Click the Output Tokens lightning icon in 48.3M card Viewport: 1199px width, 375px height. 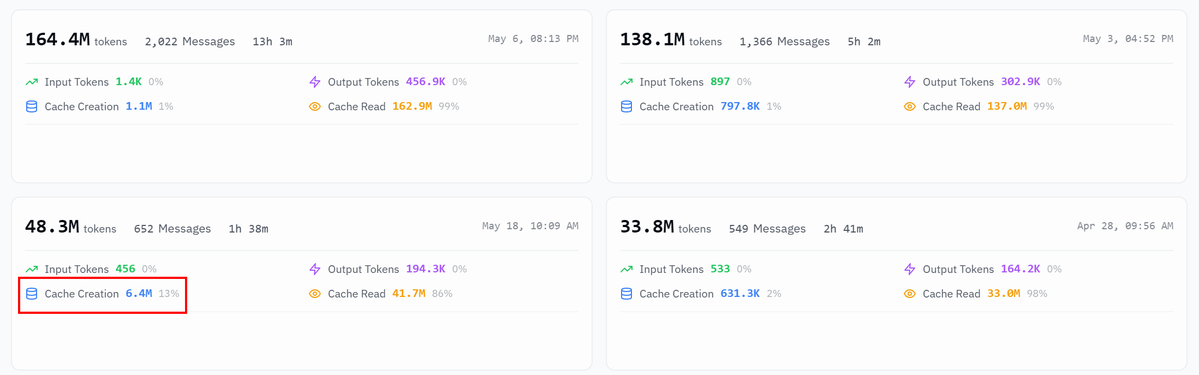[x=315, y=269]
